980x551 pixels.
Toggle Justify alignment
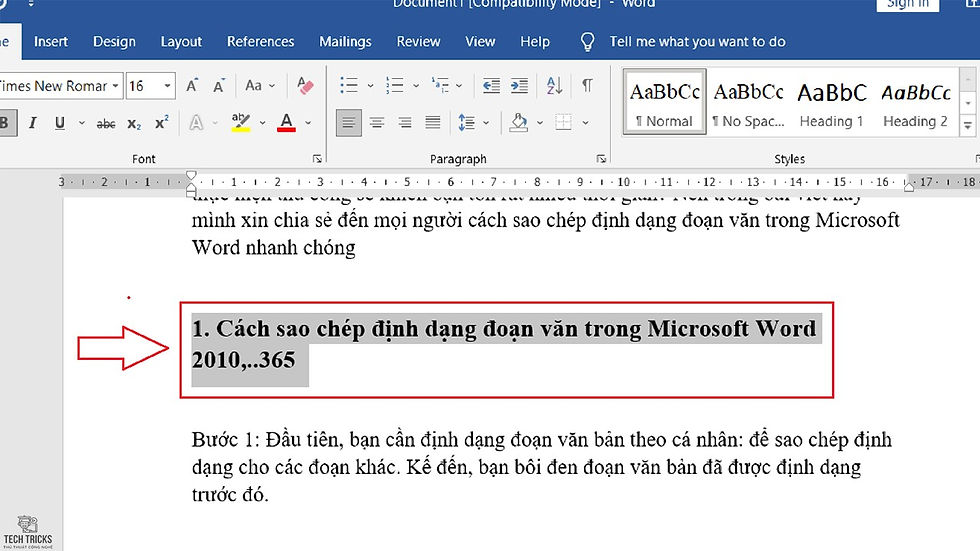click(433, 122)
